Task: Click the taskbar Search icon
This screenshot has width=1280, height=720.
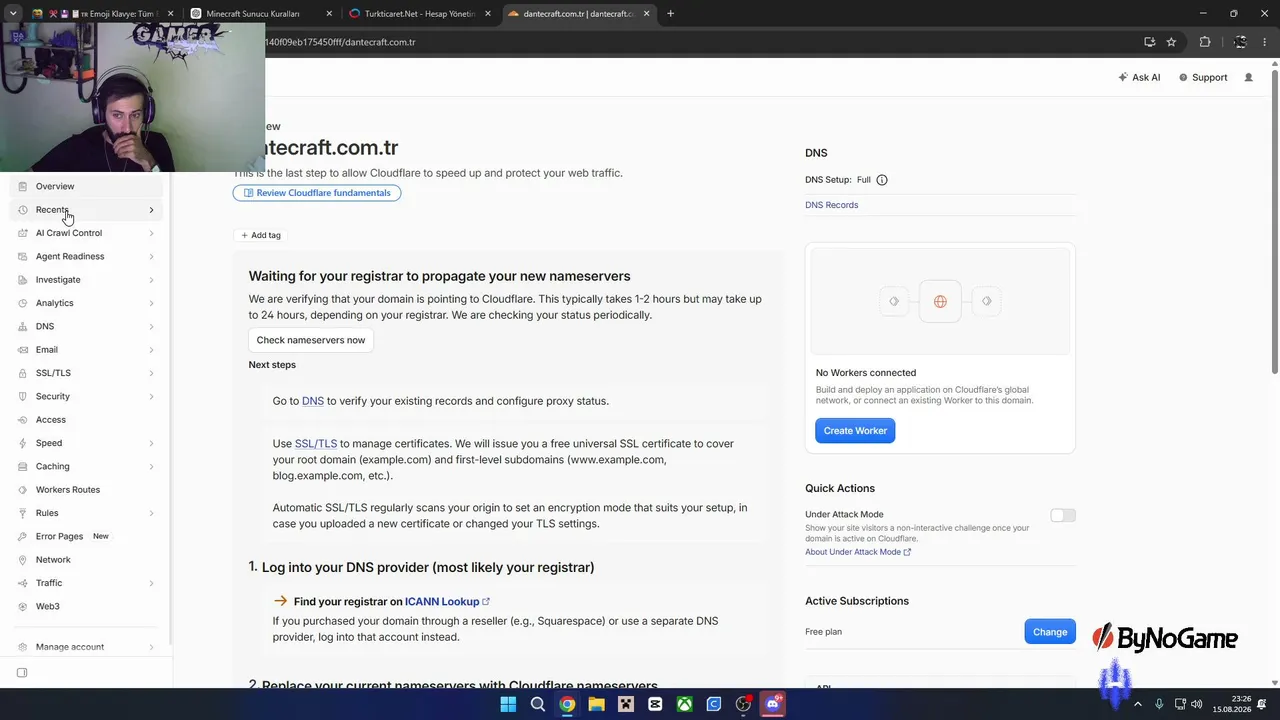Action: pyautogui.click(x=538, y=704)
